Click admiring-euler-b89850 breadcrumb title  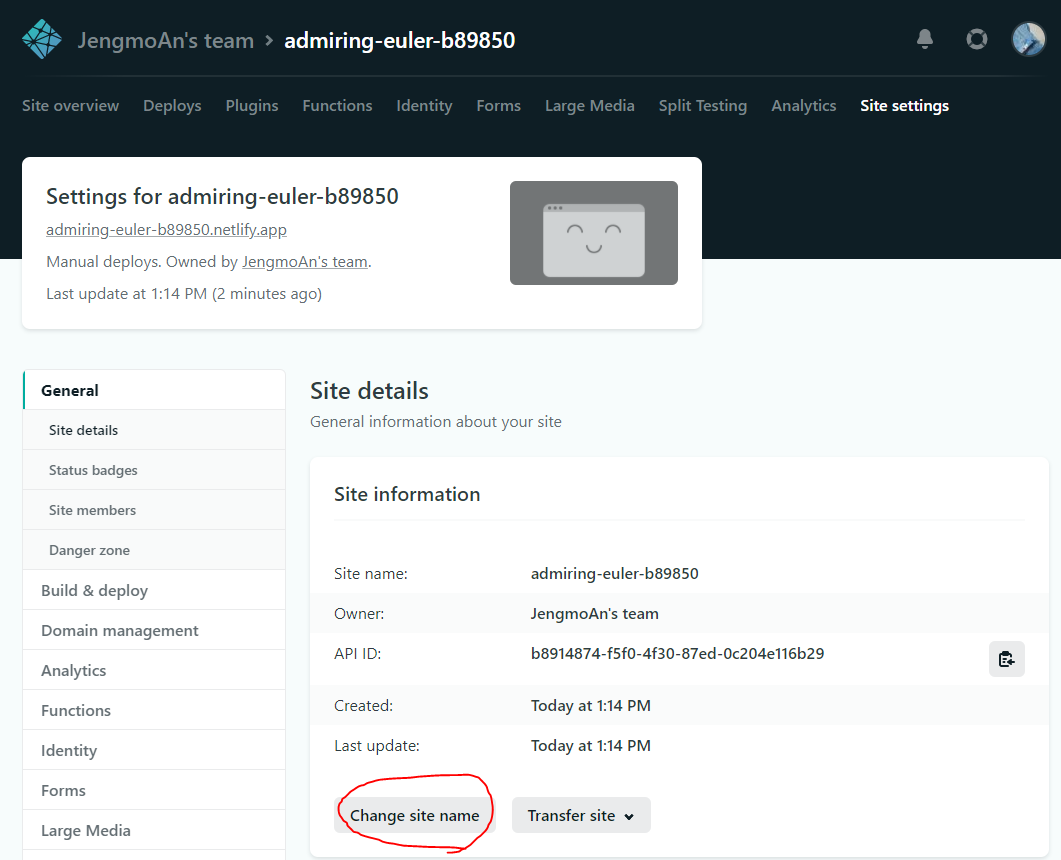399,41
